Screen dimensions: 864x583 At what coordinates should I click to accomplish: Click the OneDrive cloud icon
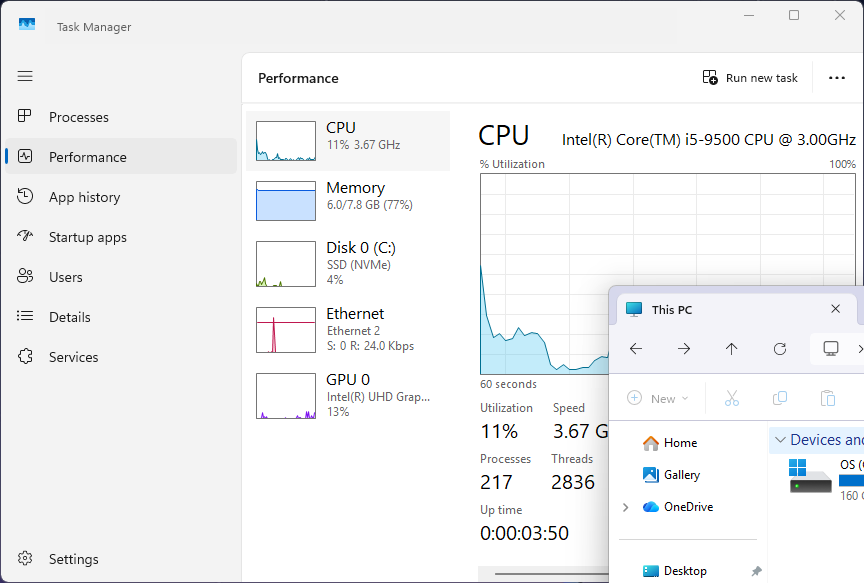pos(651,506)
